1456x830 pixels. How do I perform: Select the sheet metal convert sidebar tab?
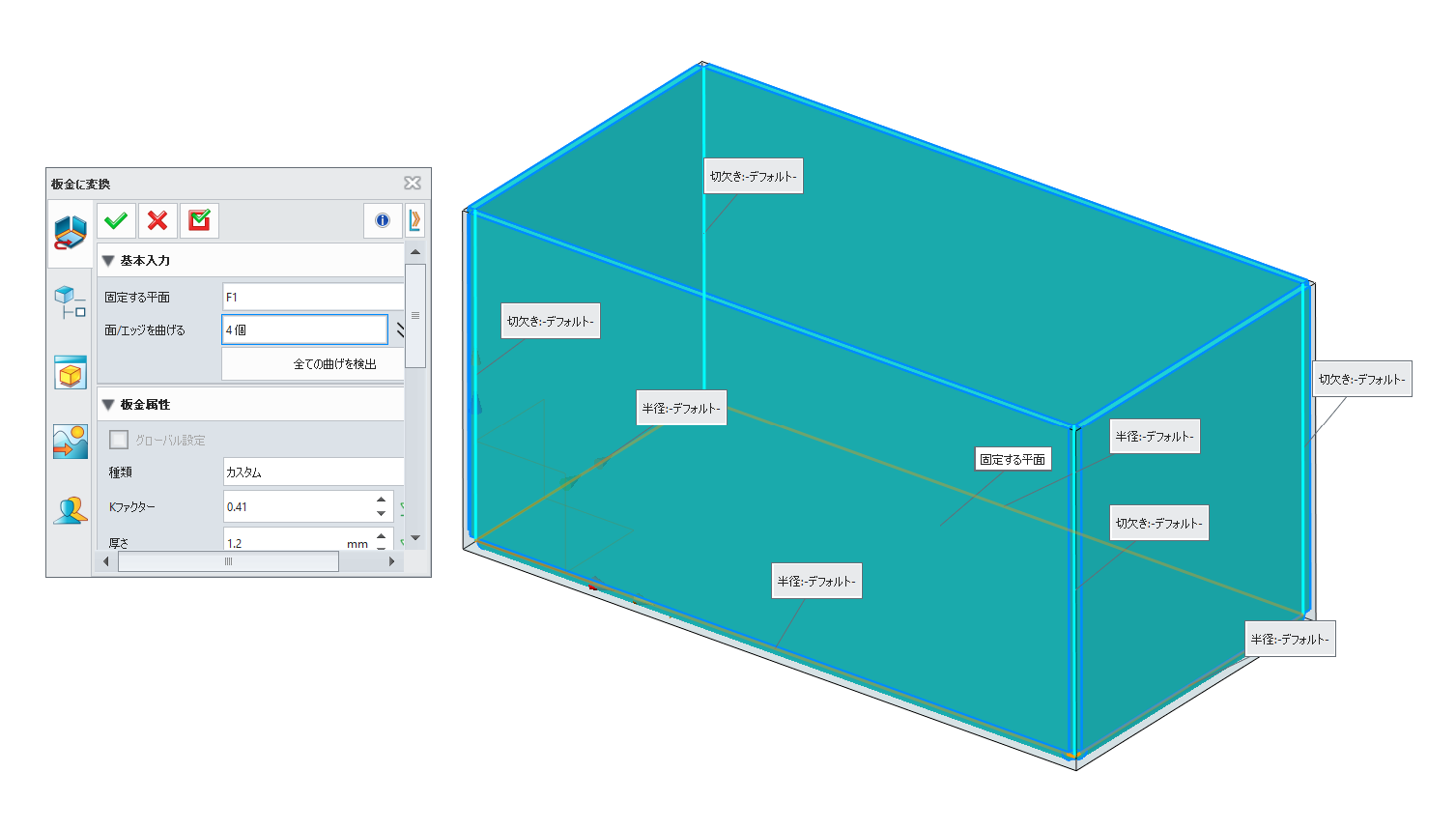click(70, 233)
